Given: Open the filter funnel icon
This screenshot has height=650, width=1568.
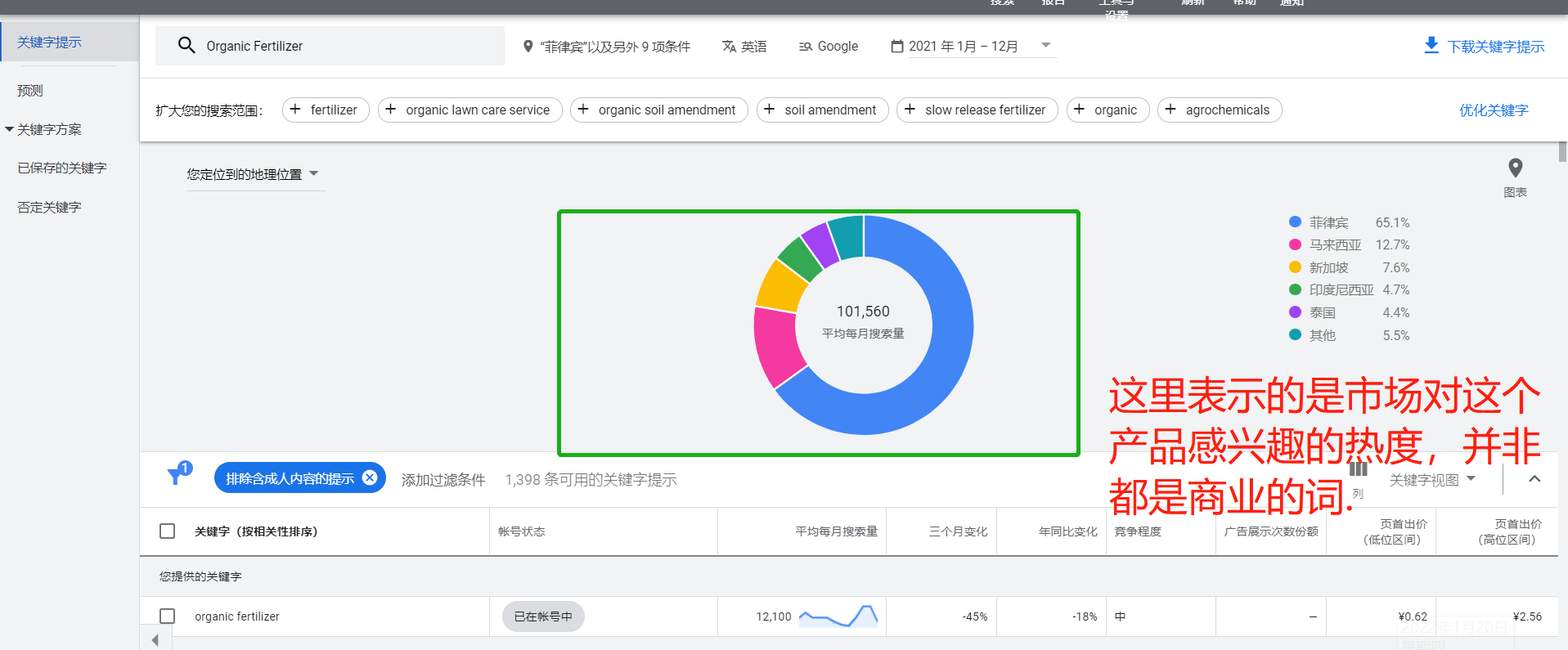Looking at the screenshot, I should pos(175,476).
